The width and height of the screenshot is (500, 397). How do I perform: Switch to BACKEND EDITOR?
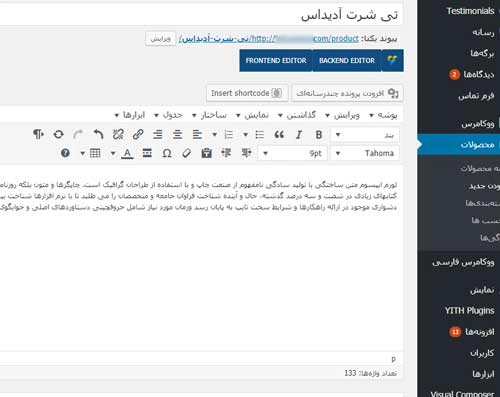pyautogui.click(x=347, y=60)
